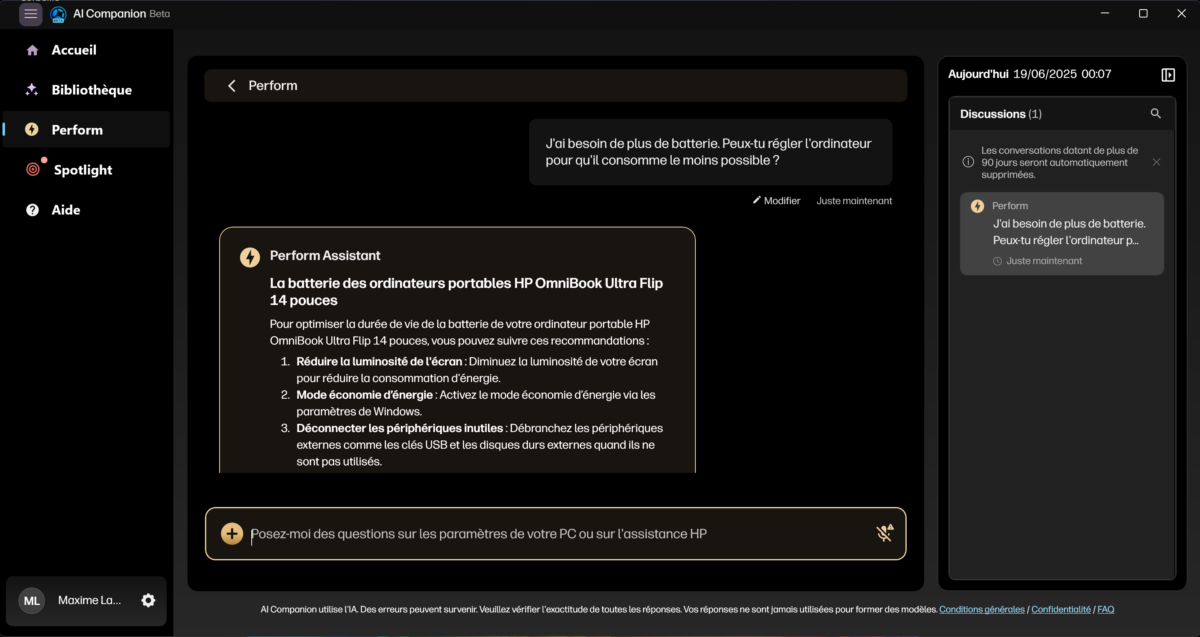Open the FAQ link
1200x637 pixels.
[1105, 609]
